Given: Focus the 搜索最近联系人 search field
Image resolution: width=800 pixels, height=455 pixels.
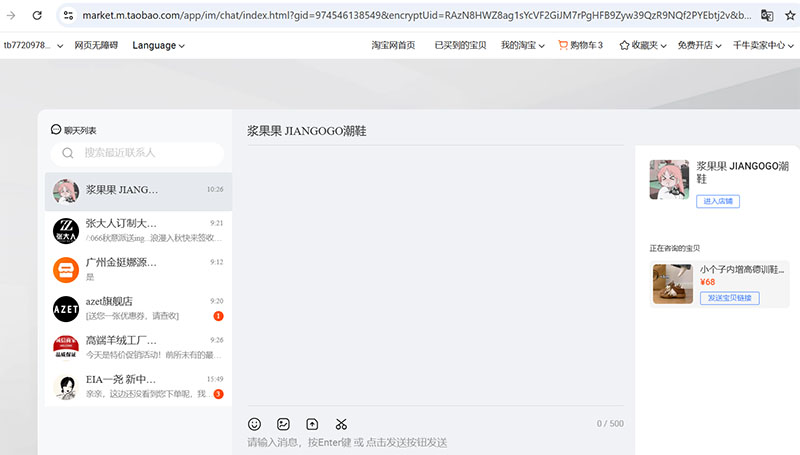Looking at the screenshot, I should point(137,153).
